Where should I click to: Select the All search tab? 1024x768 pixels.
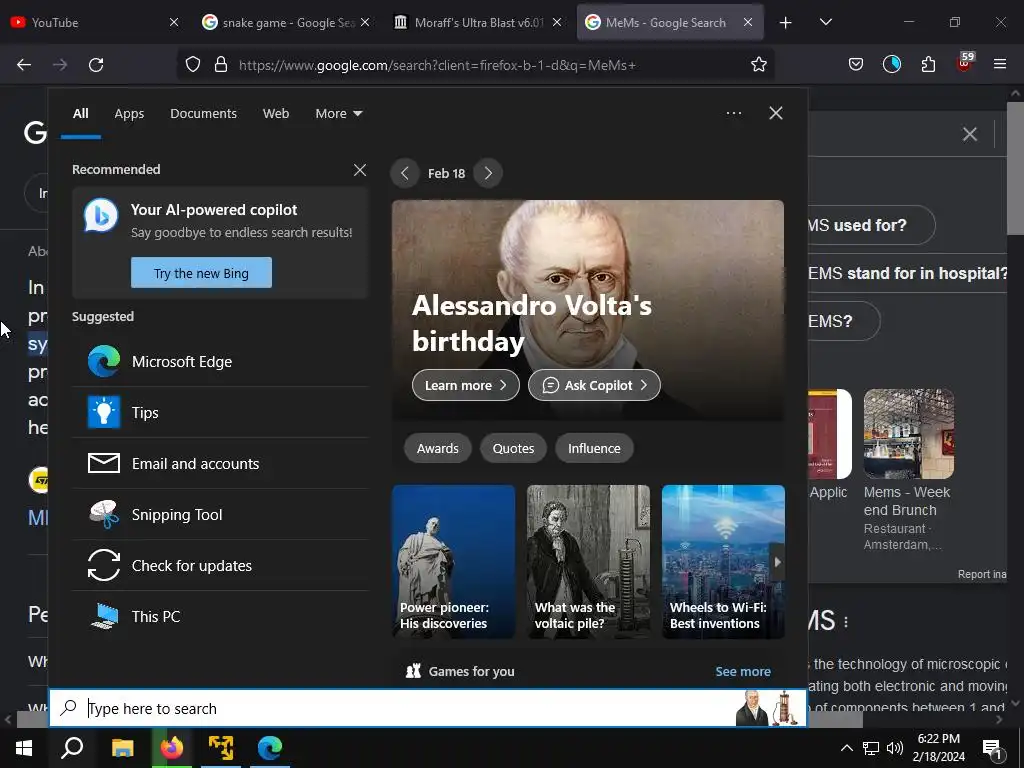pos(81,114)
